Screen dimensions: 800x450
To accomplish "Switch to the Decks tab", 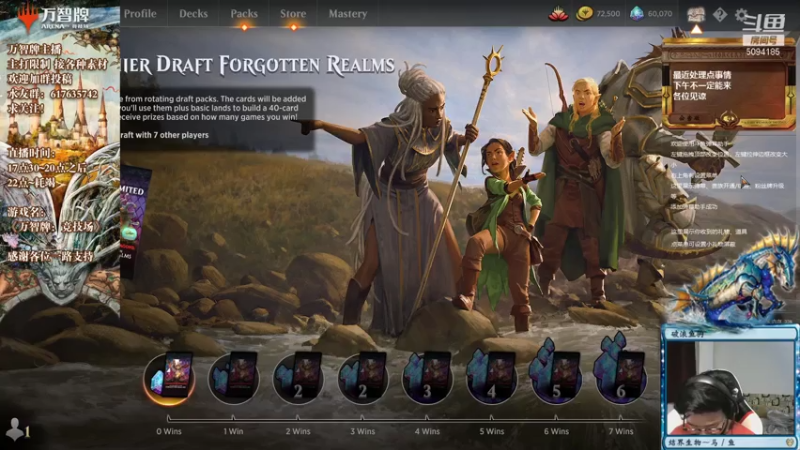I will (x=193, y=14).
